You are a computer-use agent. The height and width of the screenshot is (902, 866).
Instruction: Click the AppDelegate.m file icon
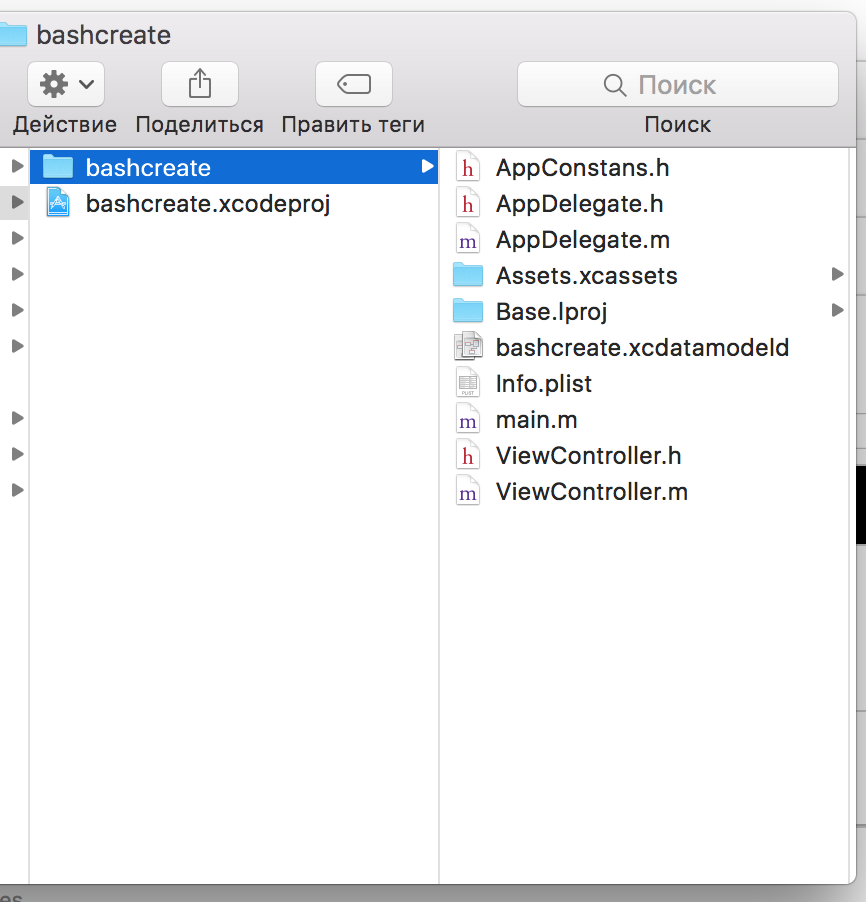click(x=468, y=240)
